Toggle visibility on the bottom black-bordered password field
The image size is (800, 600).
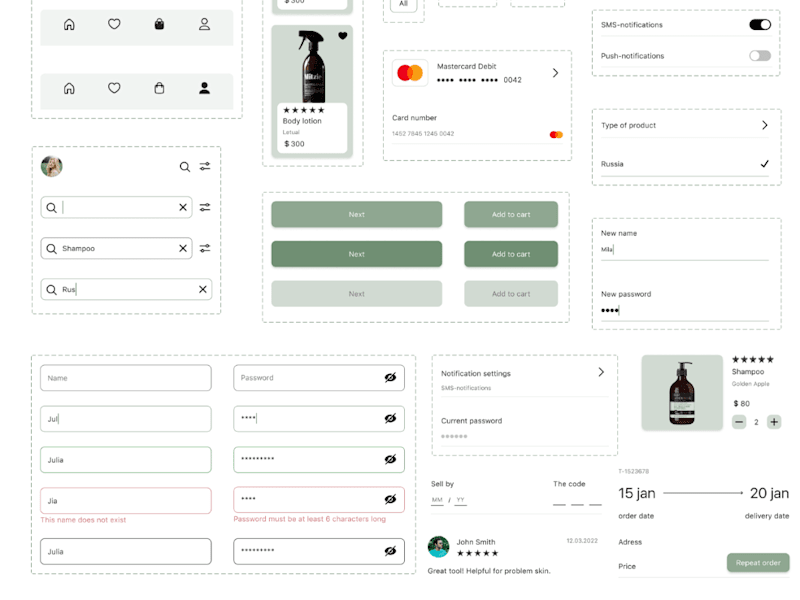point(390,551)
